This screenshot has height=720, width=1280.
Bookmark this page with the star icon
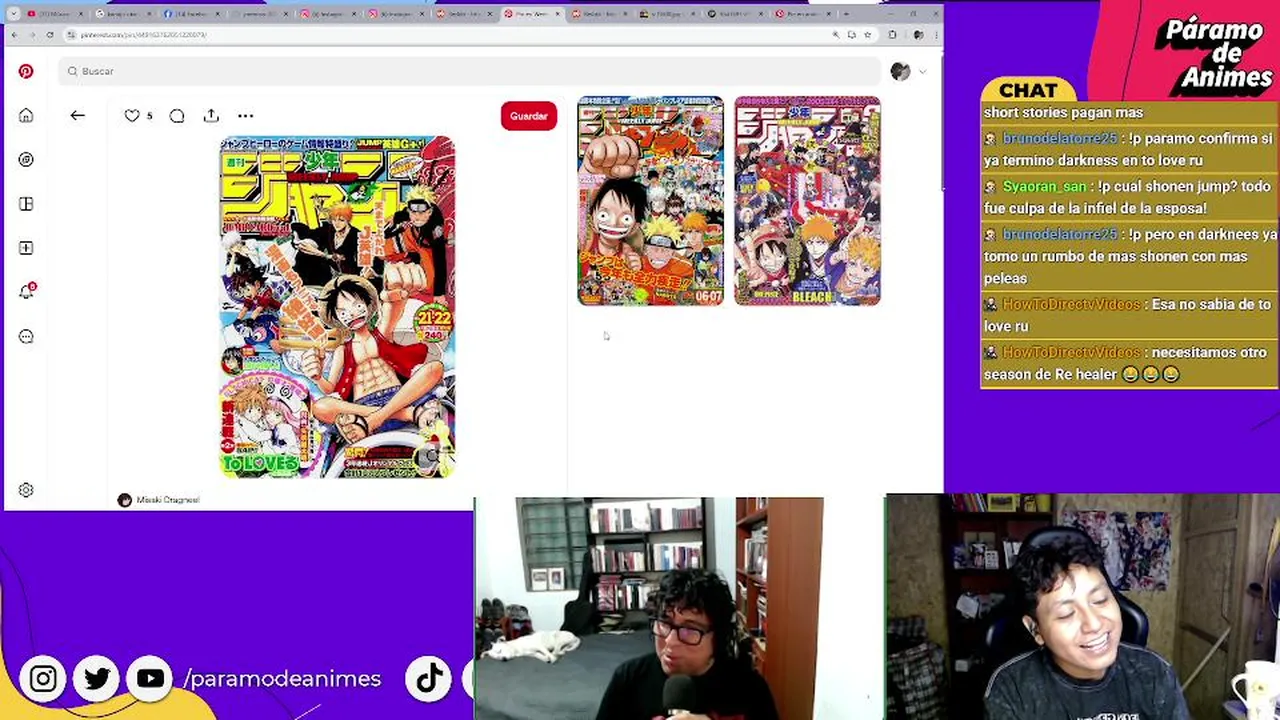867,35
